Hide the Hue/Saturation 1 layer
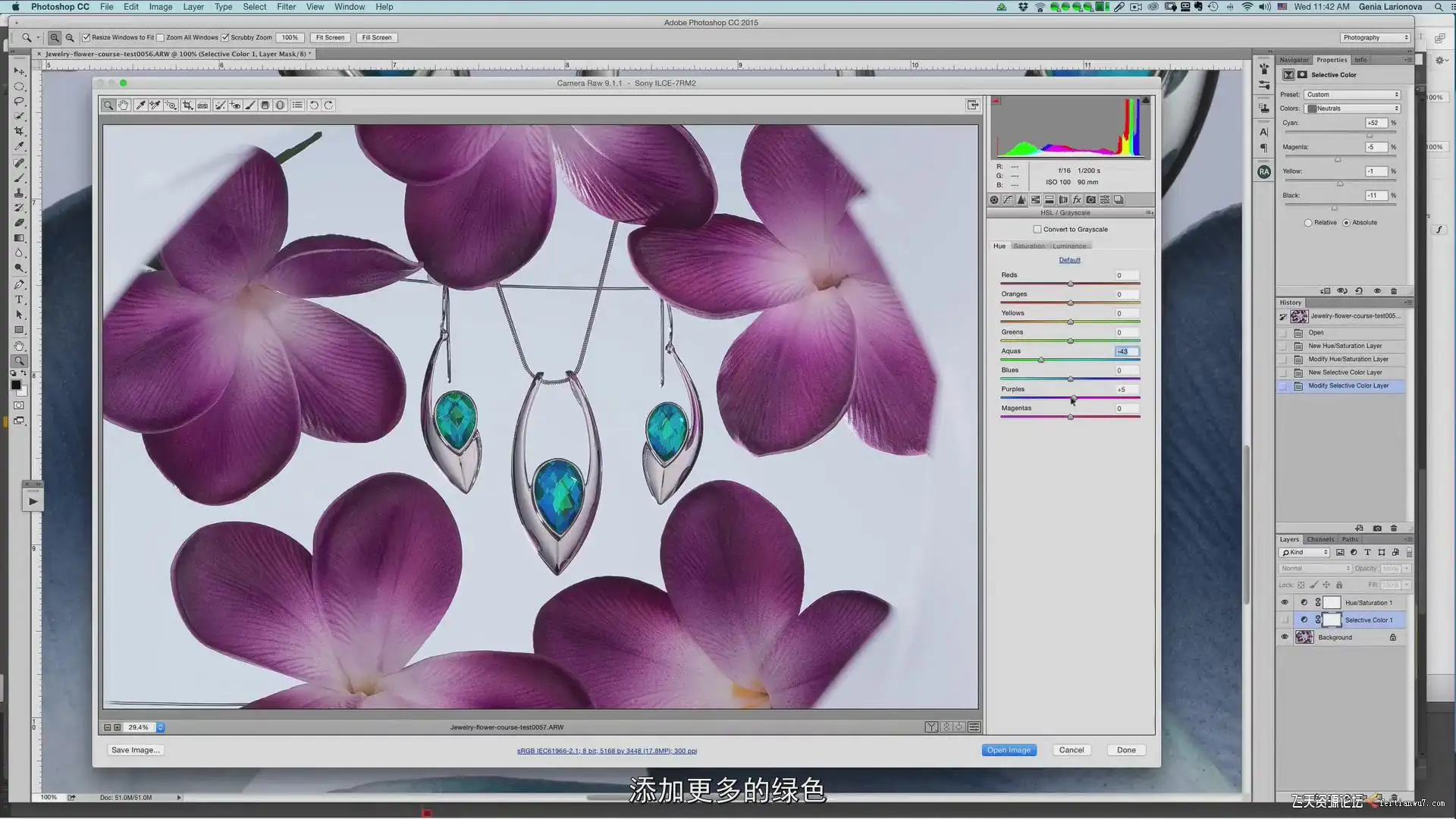Image resolution: width=1456 pixels, height=819 pixels. [x=1285, y=603]
